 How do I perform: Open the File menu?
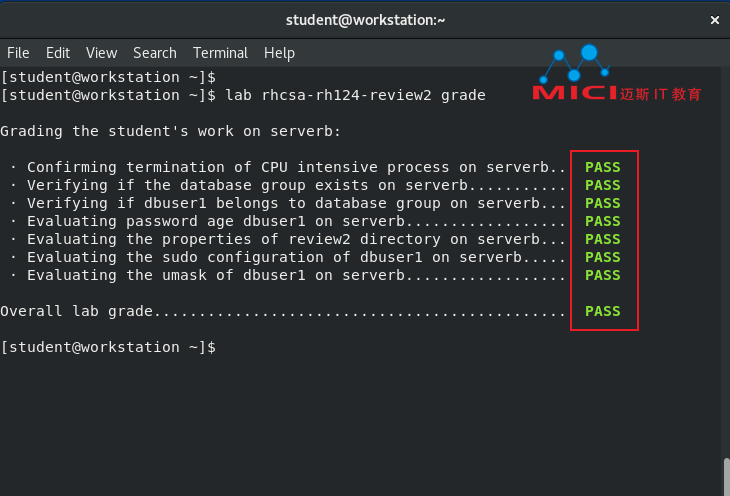pyautogui.click(x=18, y=53)
